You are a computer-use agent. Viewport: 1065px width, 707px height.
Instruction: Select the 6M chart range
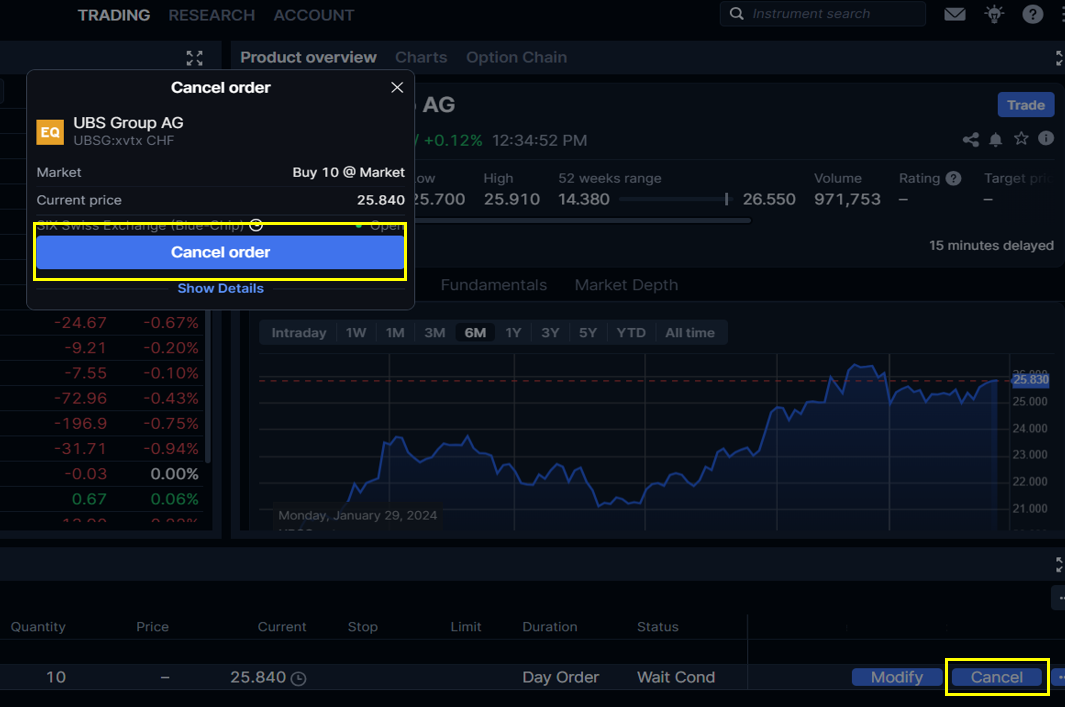tap(475, 333)
